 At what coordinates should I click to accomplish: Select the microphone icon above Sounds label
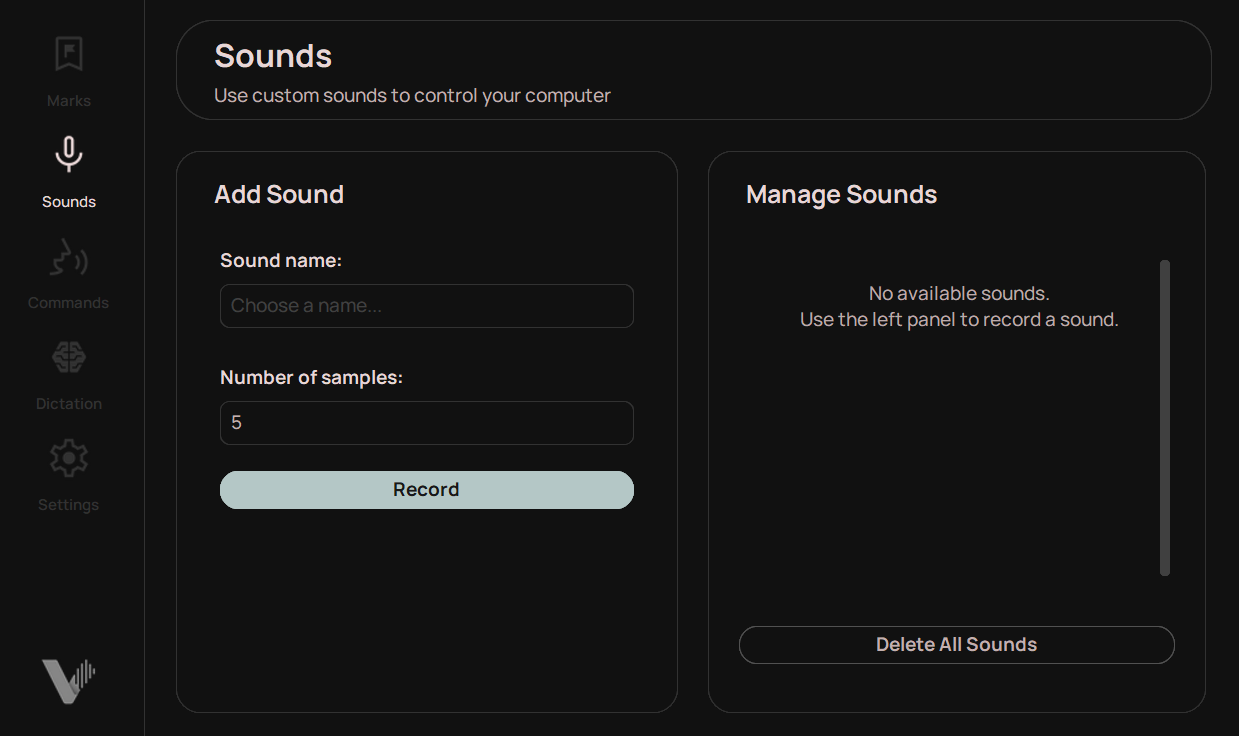pos(68,154)
